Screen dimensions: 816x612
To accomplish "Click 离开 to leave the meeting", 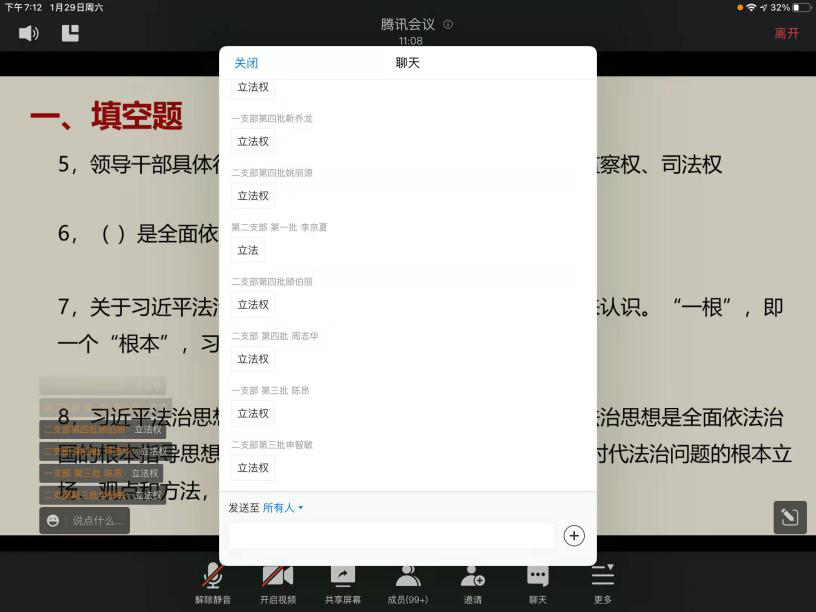I will click(787, 33).
